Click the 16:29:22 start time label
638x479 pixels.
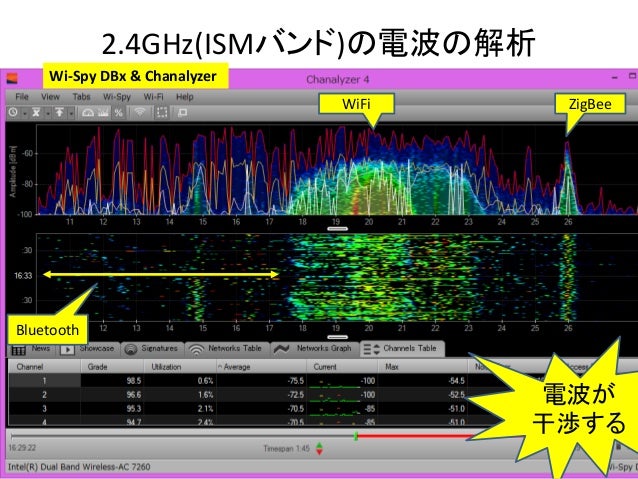click(x=22, y=448)
